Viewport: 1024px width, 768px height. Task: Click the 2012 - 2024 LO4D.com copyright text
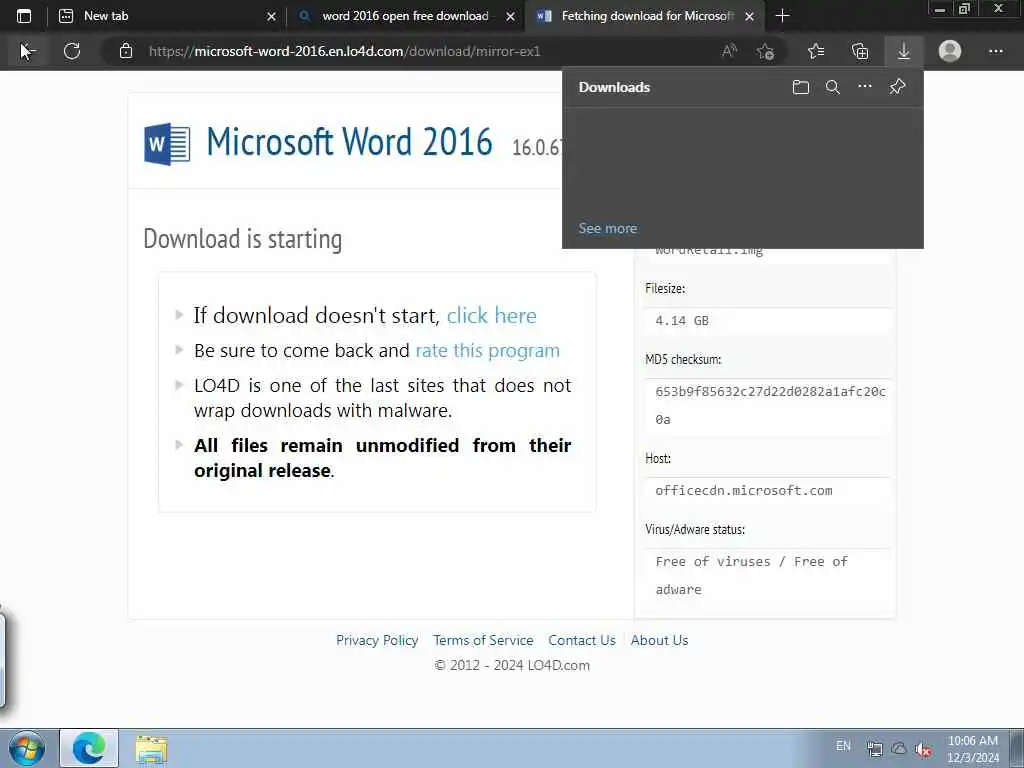click(512, 665)
